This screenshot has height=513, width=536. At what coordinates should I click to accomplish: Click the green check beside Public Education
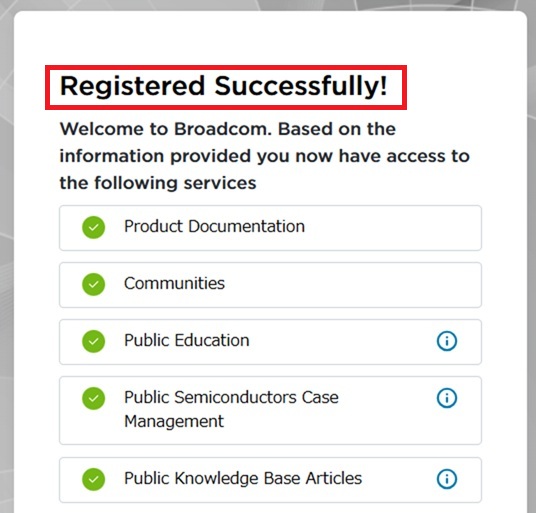pyautogui.click(x=93, y=341)
